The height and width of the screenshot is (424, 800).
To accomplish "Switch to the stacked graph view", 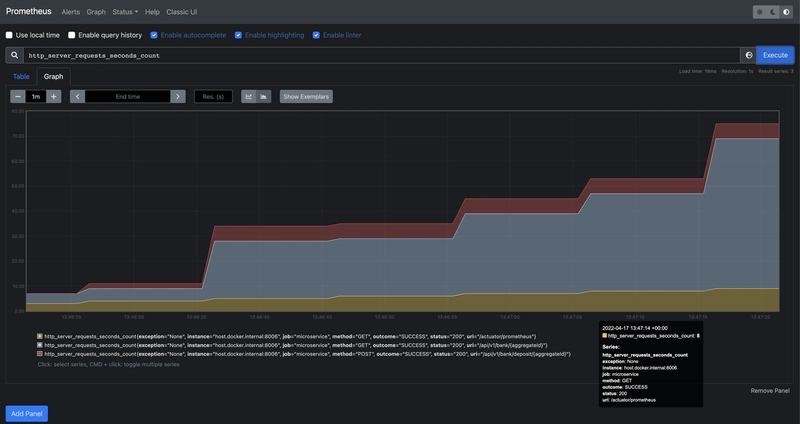I will 263,96.
